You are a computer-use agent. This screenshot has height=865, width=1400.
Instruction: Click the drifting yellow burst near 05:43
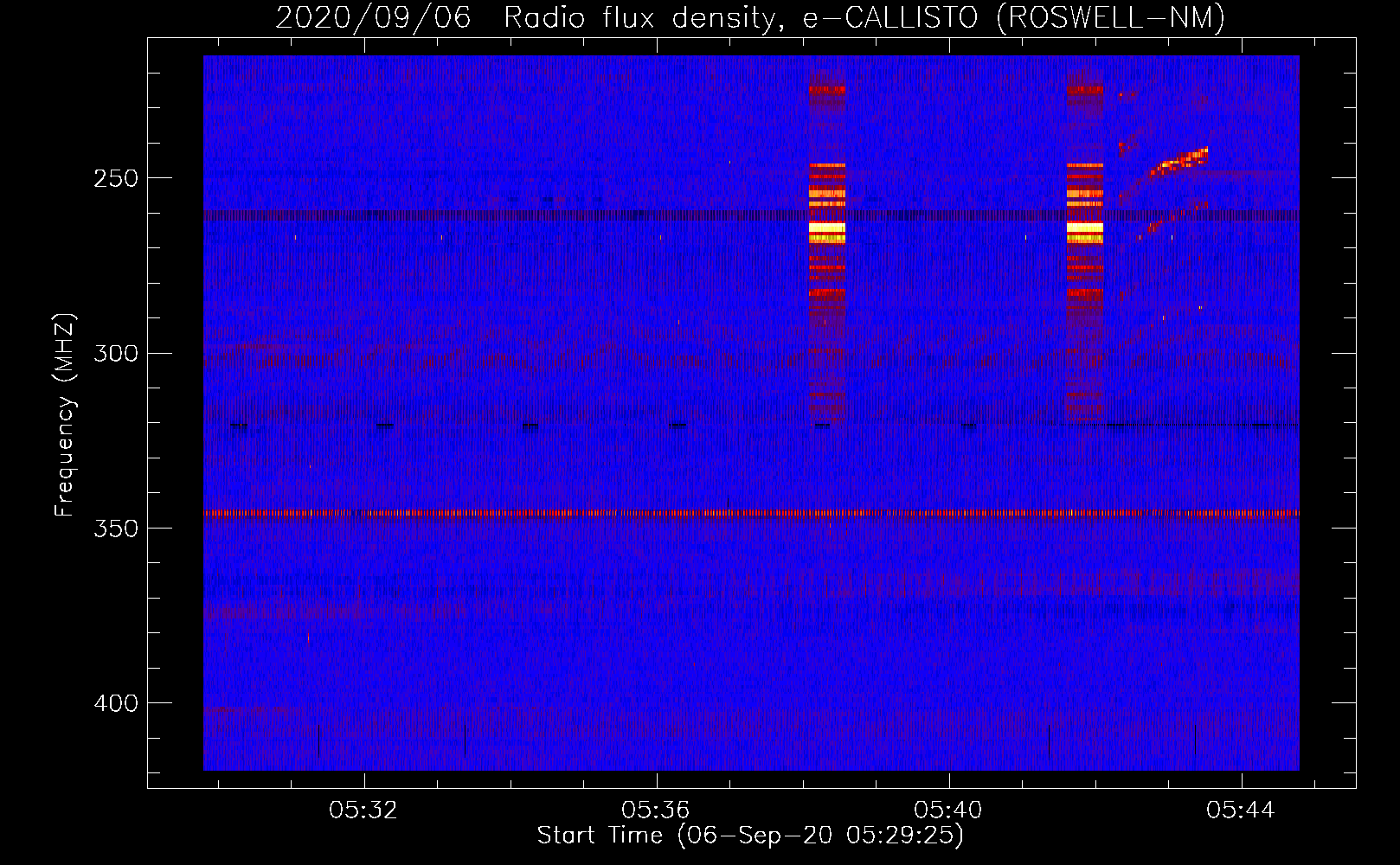coord(1178,160)
